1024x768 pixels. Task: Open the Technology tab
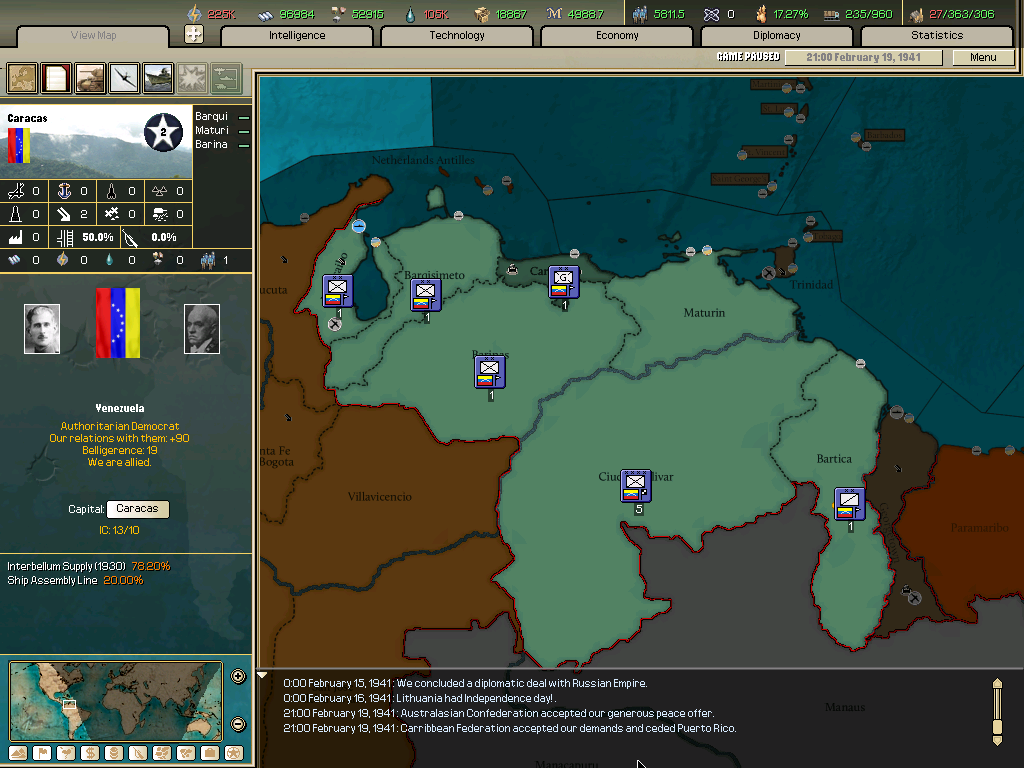click(456, 35)
